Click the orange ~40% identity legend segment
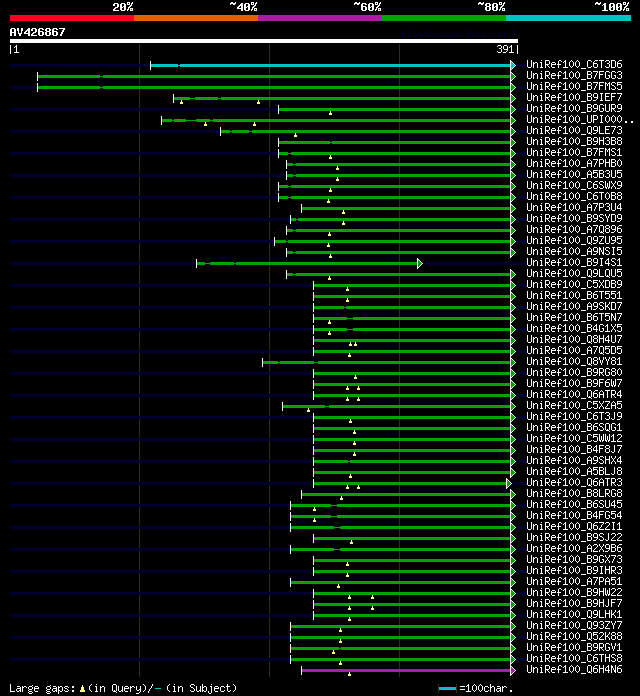This screenshot has width=640, height=696. pyautogui.click(x=196, y=18)
